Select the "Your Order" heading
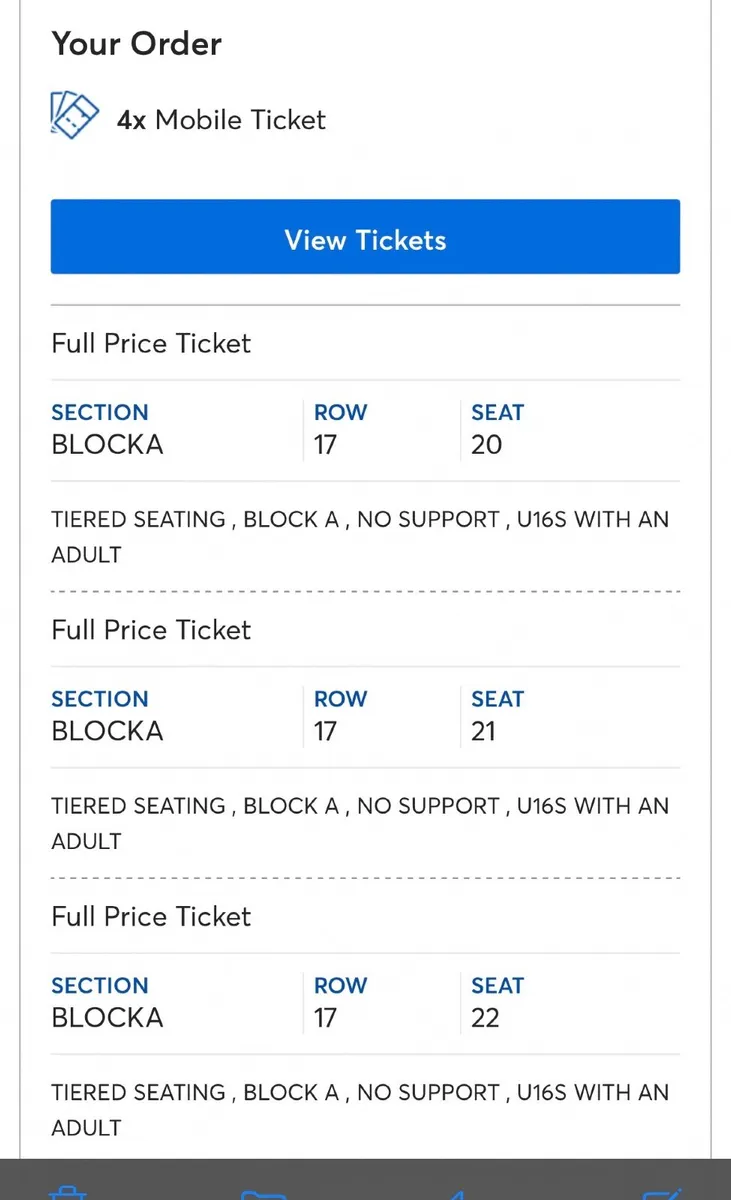Screen dimensions: 731x1200 click(136, 44)
